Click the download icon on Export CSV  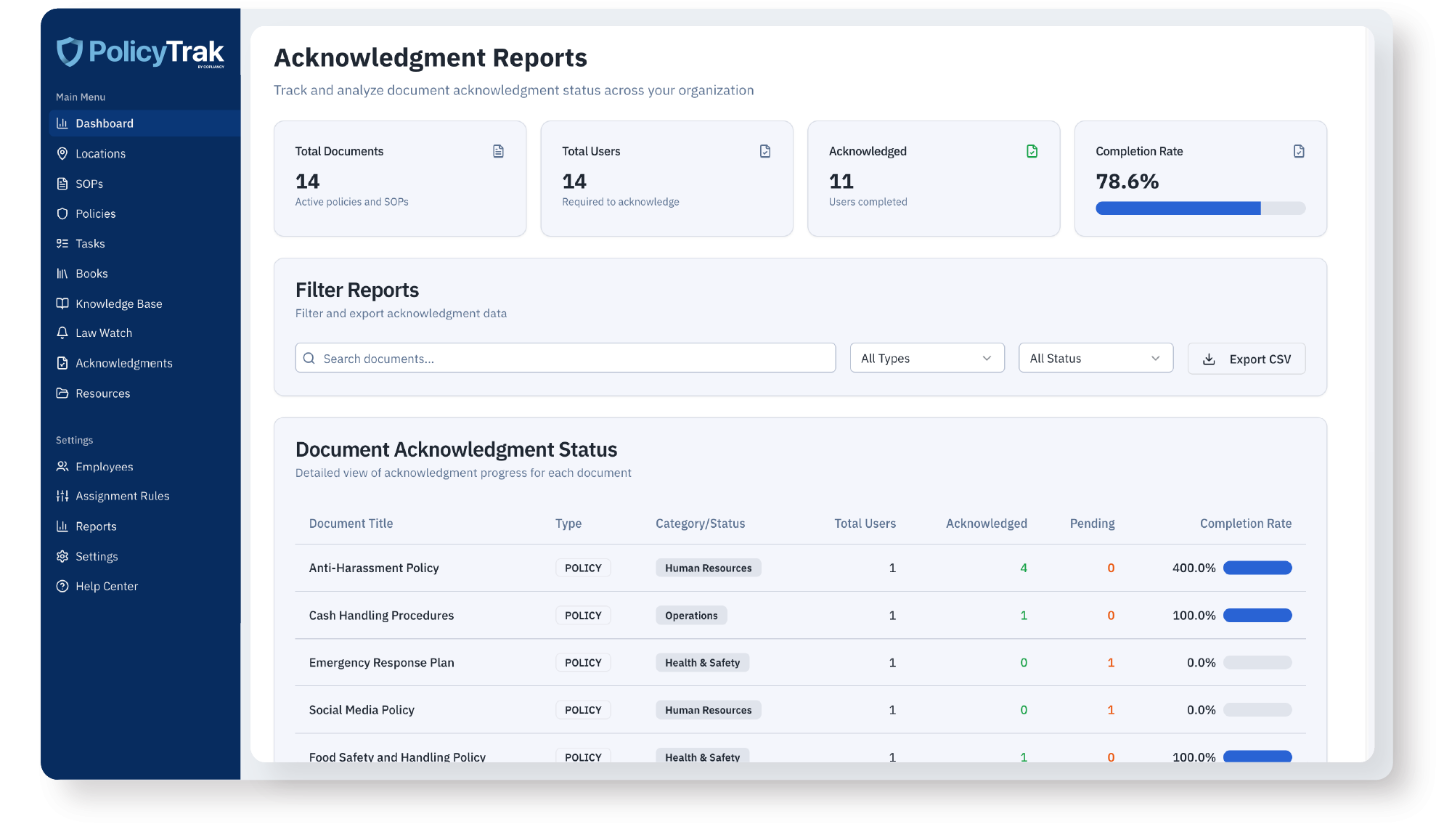click(1209, 359)
